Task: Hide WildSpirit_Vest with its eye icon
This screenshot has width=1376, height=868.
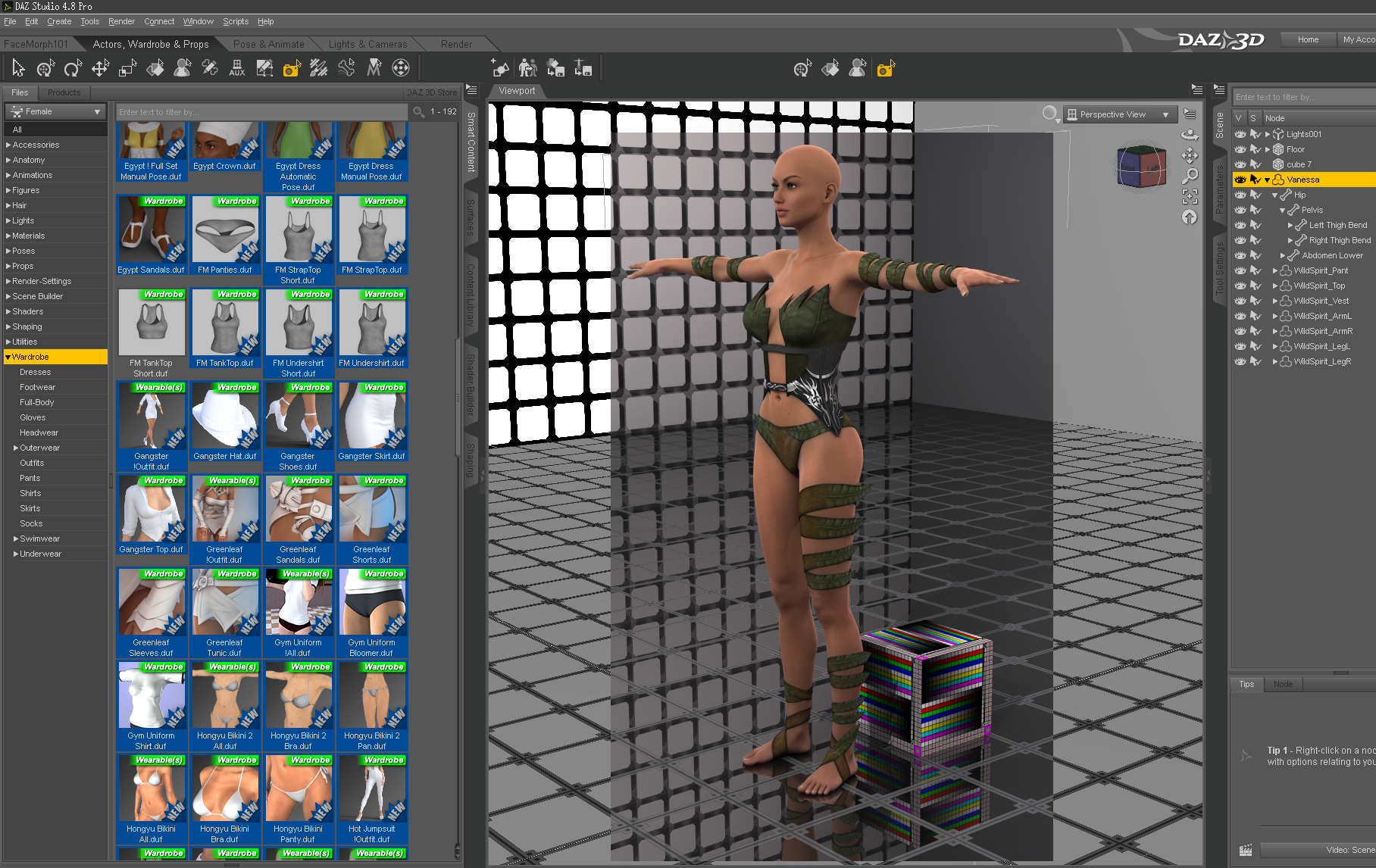Action: pos(1240,301)
